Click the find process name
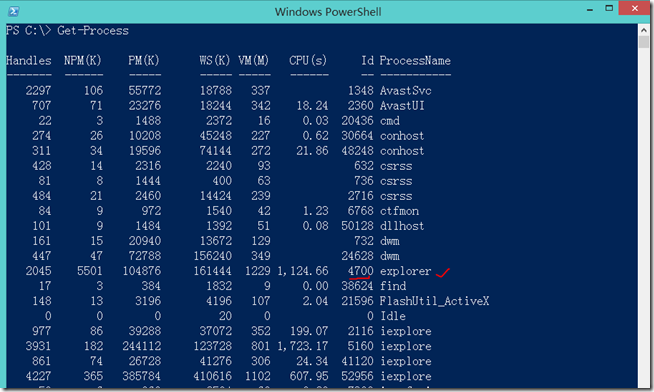 [x=393, y=286]
